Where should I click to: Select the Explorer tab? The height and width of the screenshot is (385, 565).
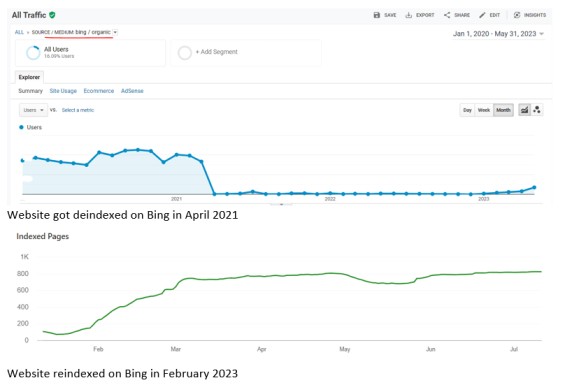point(29,77)
